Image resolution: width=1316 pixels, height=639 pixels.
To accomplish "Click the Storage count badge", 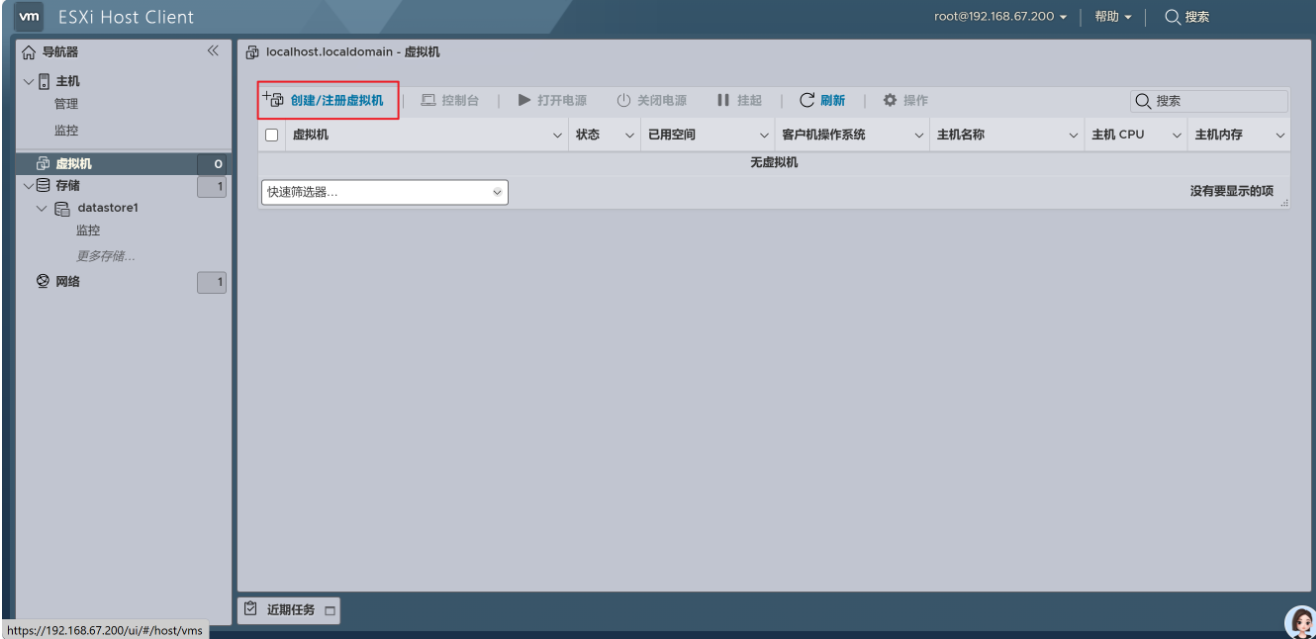I will (213, 185).
